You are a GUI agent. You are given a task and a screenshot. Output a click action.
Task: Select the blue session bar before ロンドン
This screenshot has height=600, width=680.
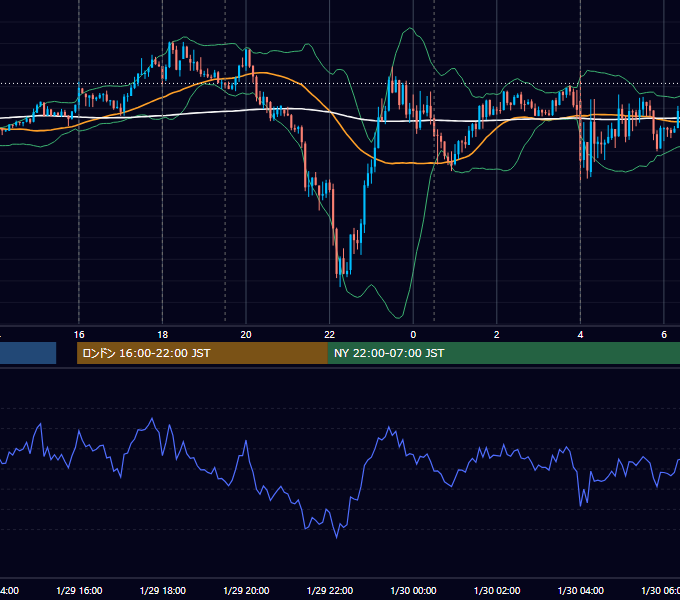click(28, 353)
